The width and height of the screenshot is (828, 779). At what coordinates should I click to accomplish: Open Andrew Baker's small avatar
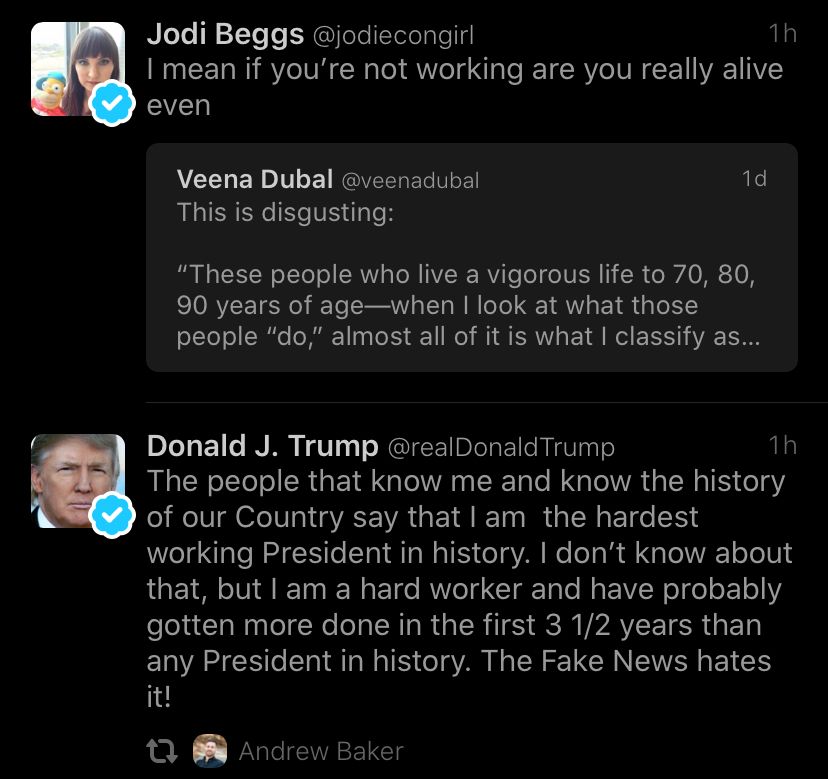pos(209,751)
